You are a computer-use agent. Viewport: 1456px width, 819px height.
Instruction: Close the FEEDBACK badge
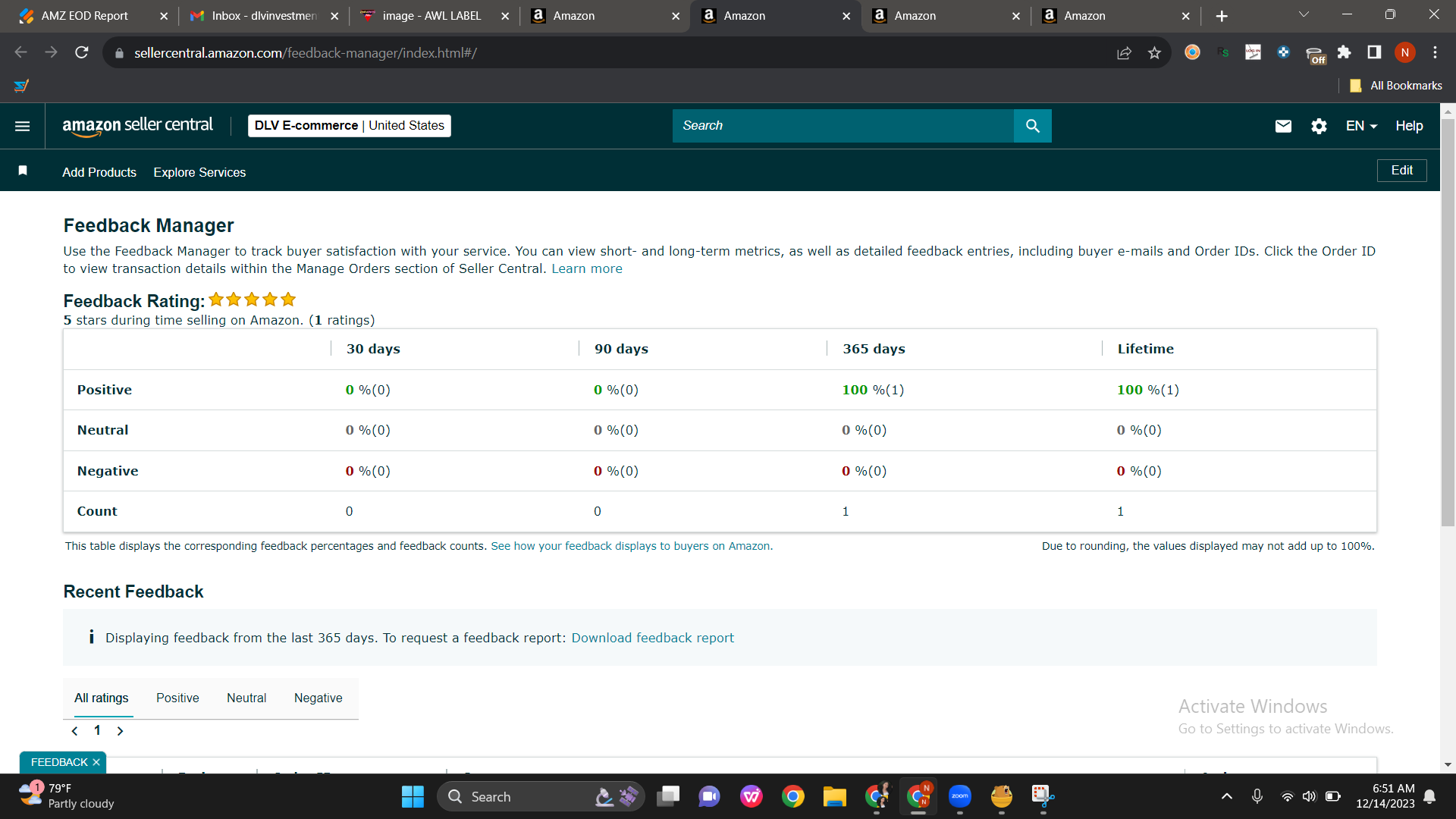tap(96, 762)
